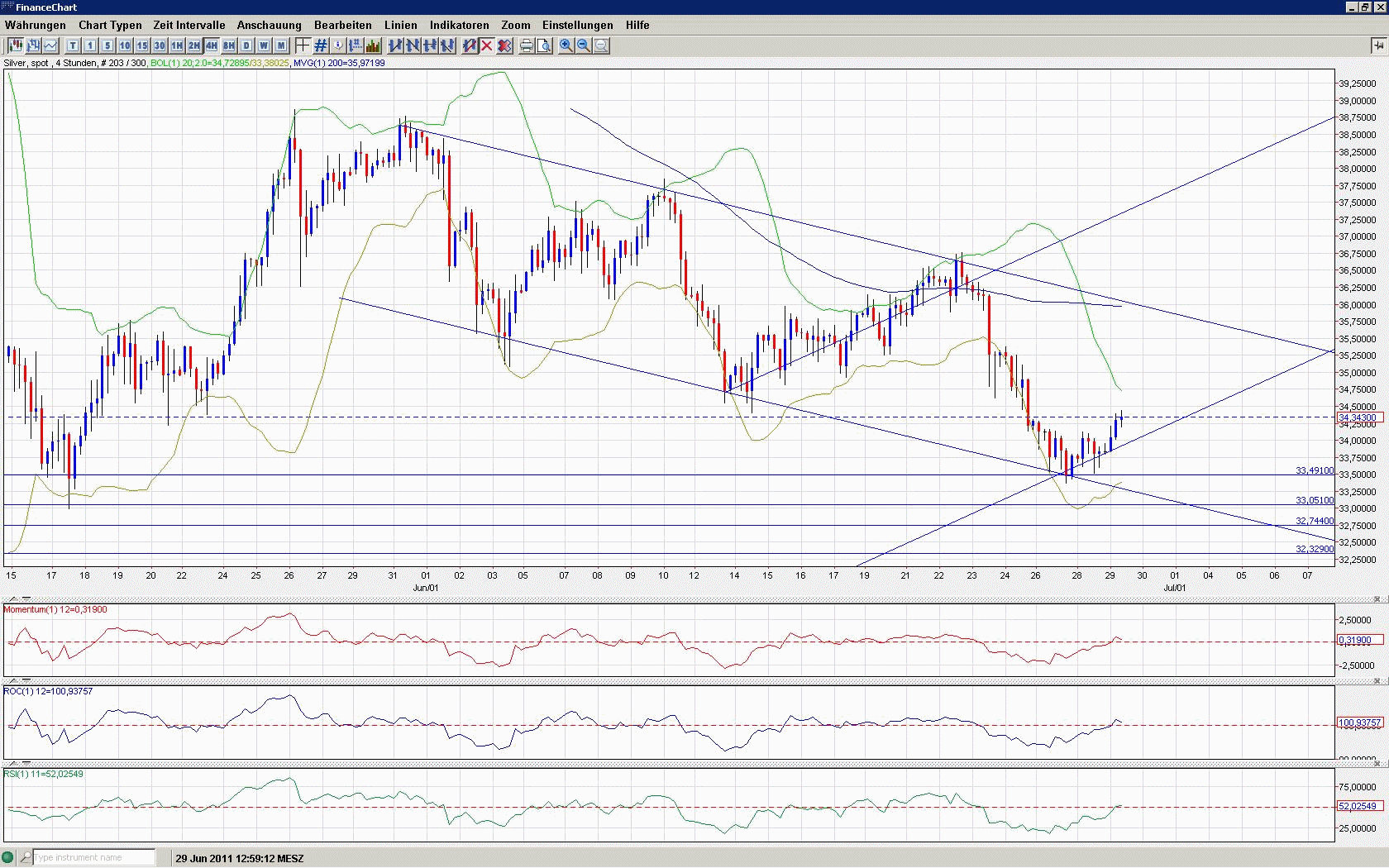Screen dimensions: 1389x868
Task: Click the RSI(1) 11 indicator label
Action: coord(44,775)
